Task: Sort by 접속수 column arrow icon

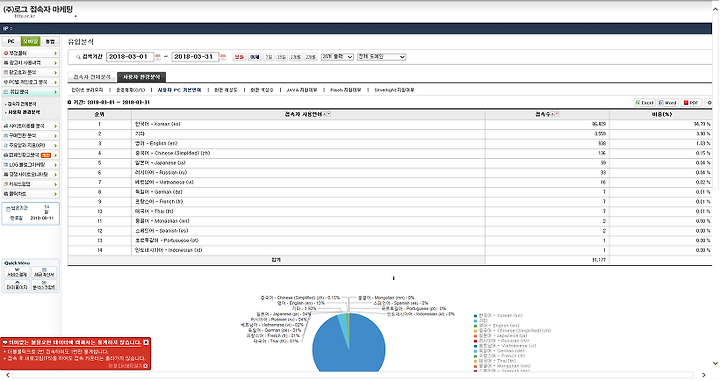Action: tap(555, 114)
